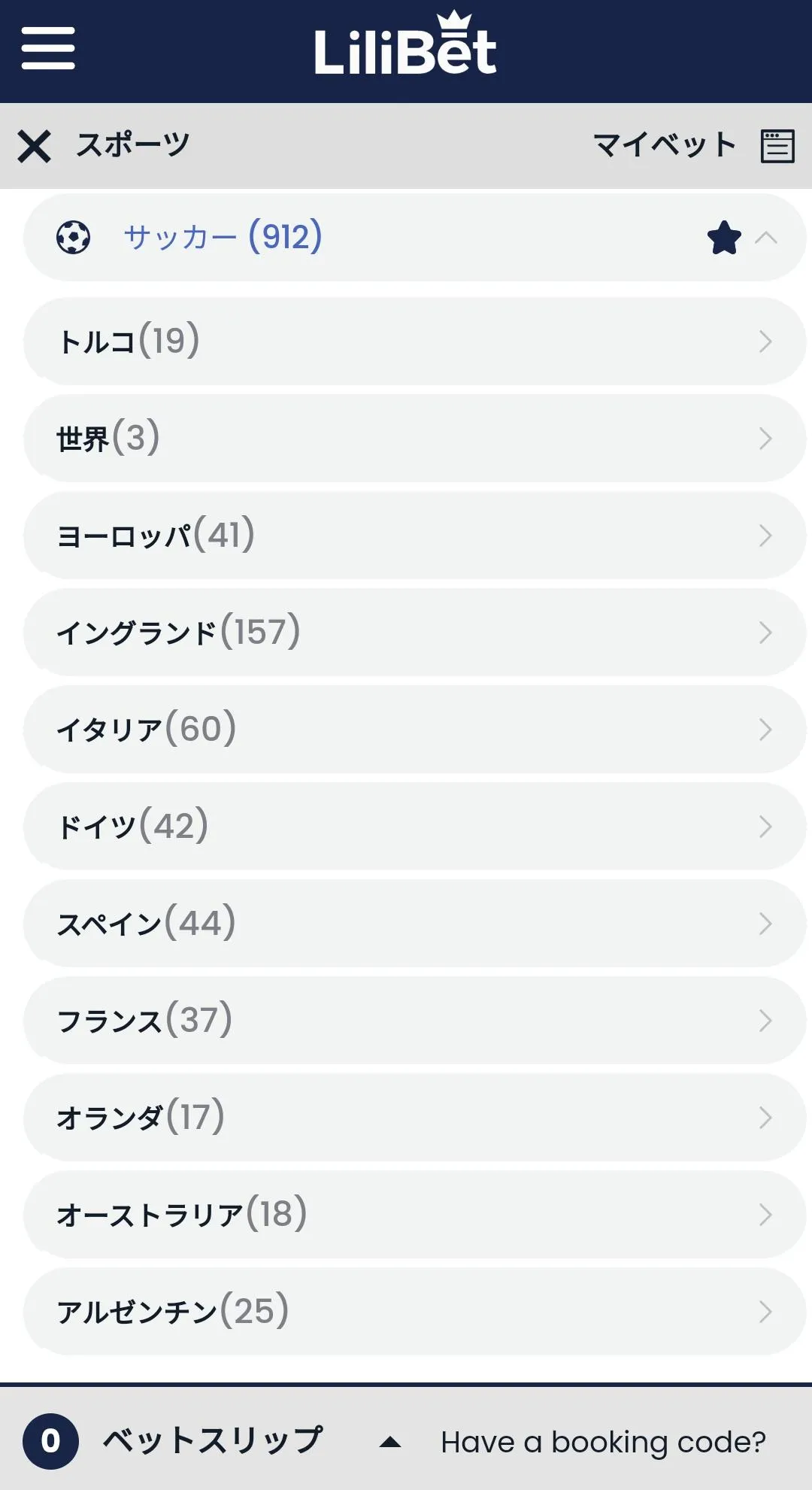Click the Have a booking code? link
Image resolution: width=812 pixels, height=1490 pixels.
pos(603,1442)
